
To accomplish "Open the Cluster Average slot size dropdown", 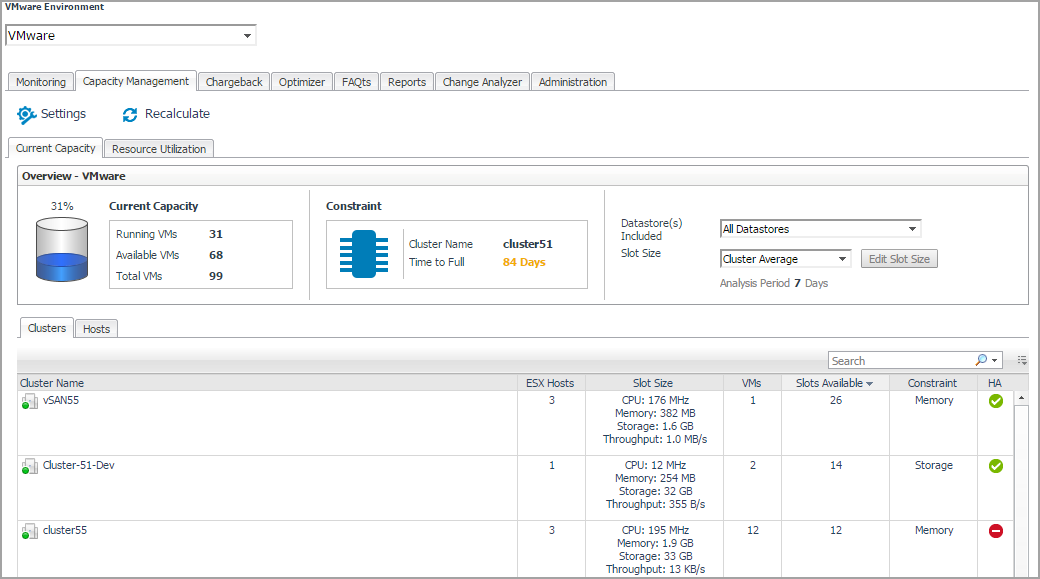I will [842, 259].
